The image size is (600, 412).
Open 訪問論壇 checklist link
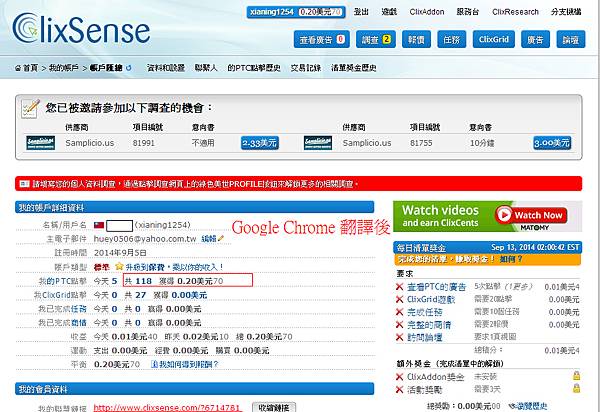pyautogui.click(x=424, y=337)
